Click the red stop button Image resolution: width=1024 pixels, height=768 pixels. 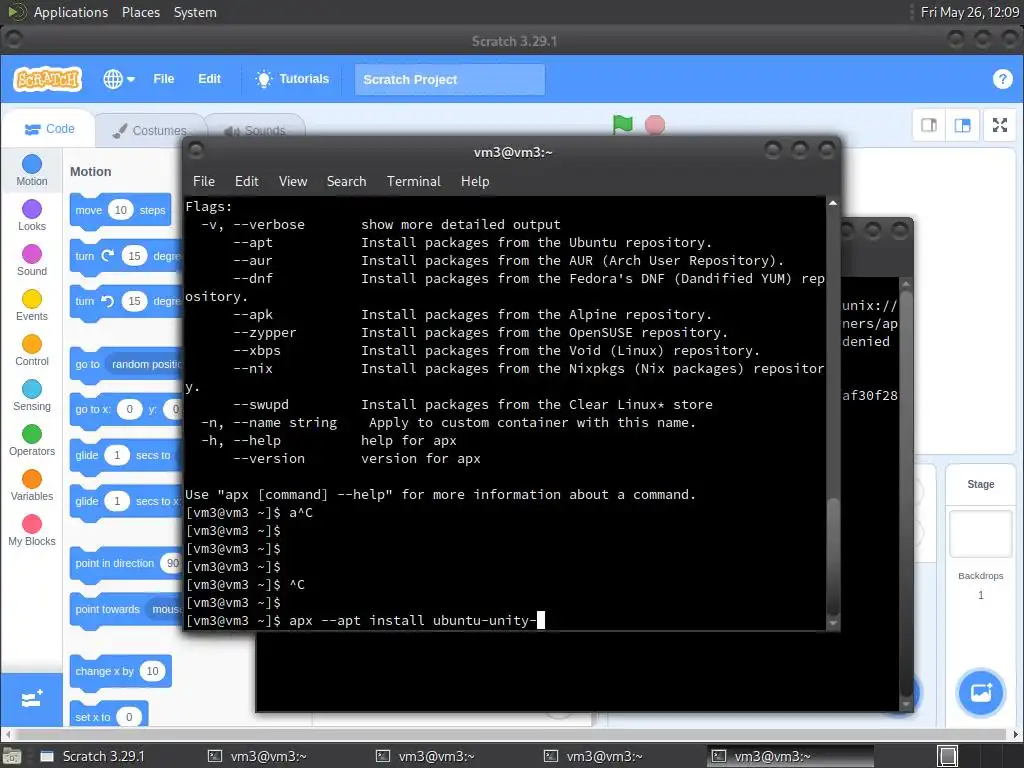654,125
